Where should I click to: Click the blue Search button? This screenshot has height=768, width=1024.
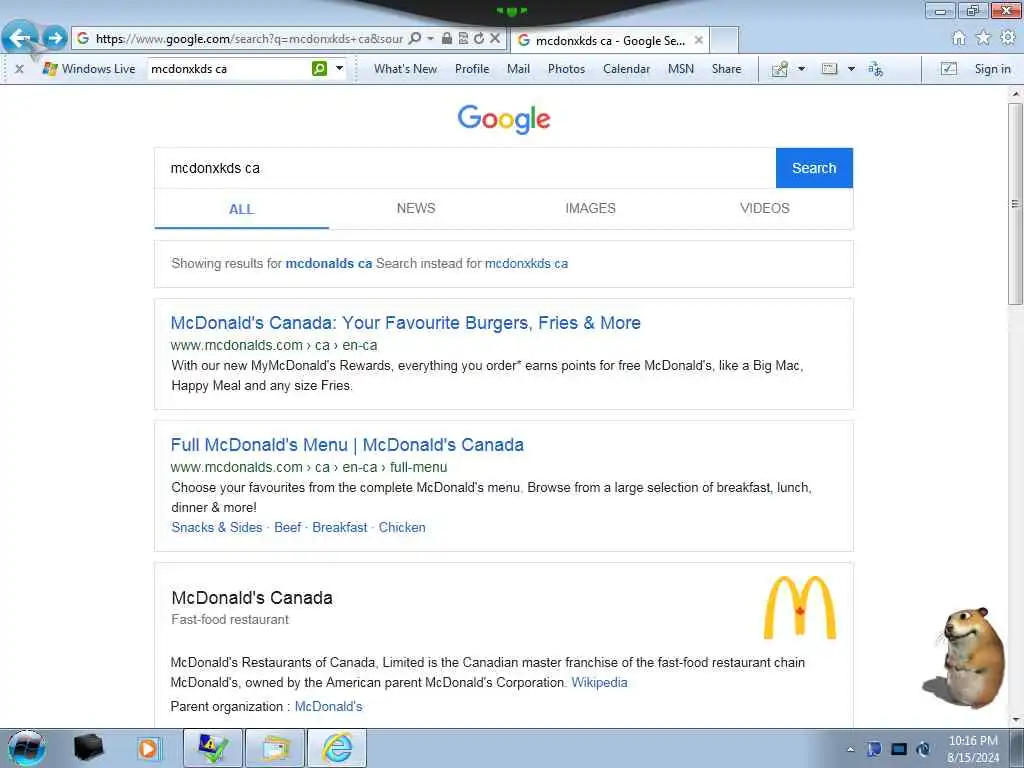click(x=814, y=168)
